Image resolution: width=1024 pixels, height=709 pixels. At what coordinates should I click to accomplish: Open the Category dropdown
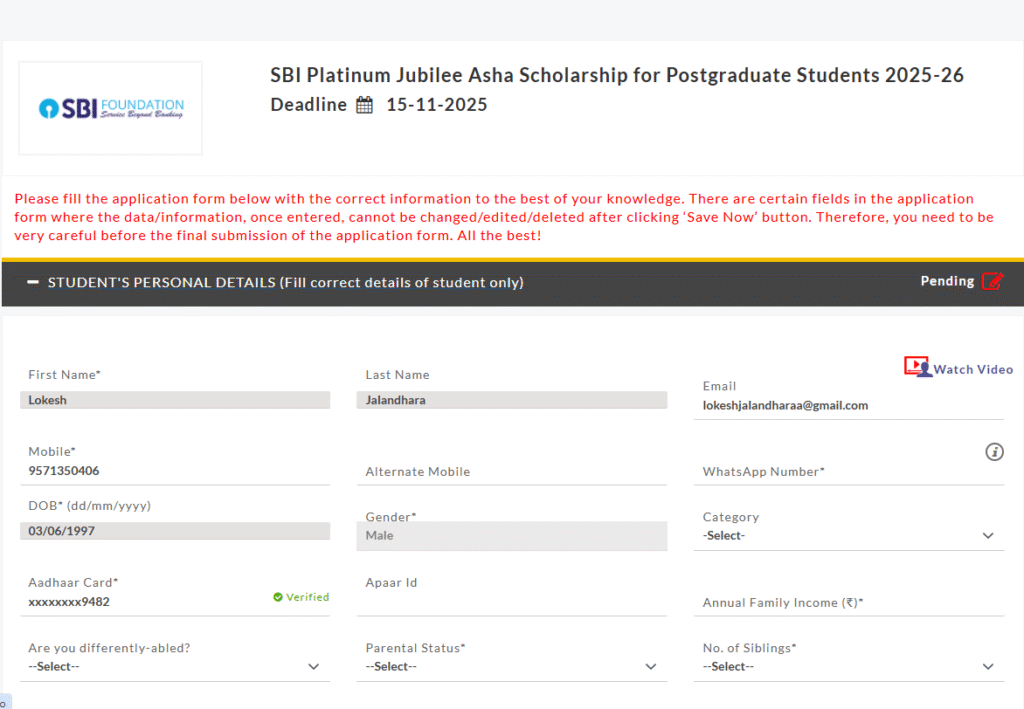(848, 535)
